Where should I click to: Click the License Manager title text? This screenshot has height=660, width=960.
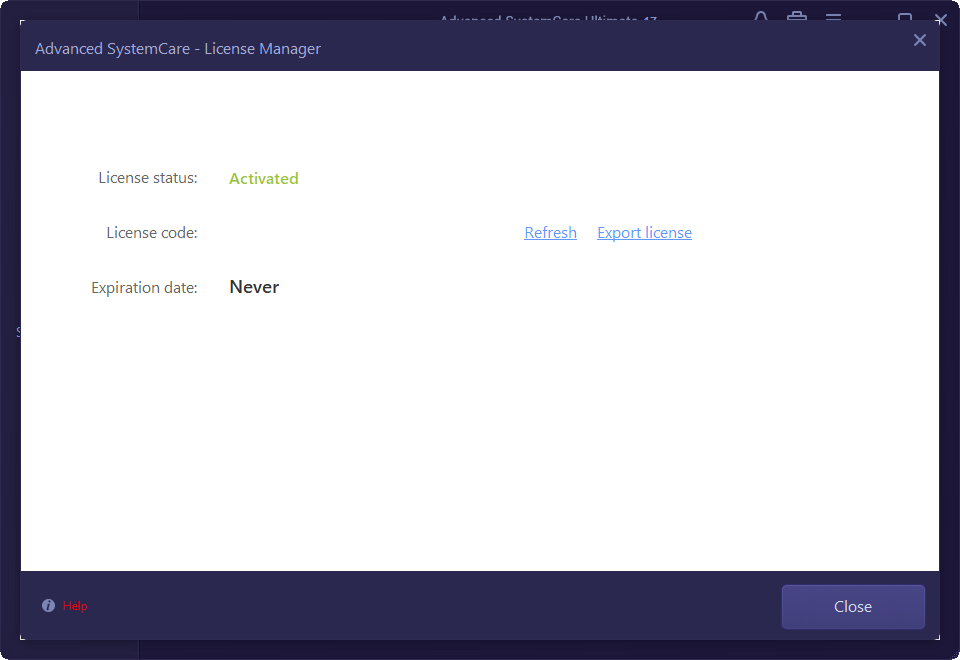[x=178, y=49]
